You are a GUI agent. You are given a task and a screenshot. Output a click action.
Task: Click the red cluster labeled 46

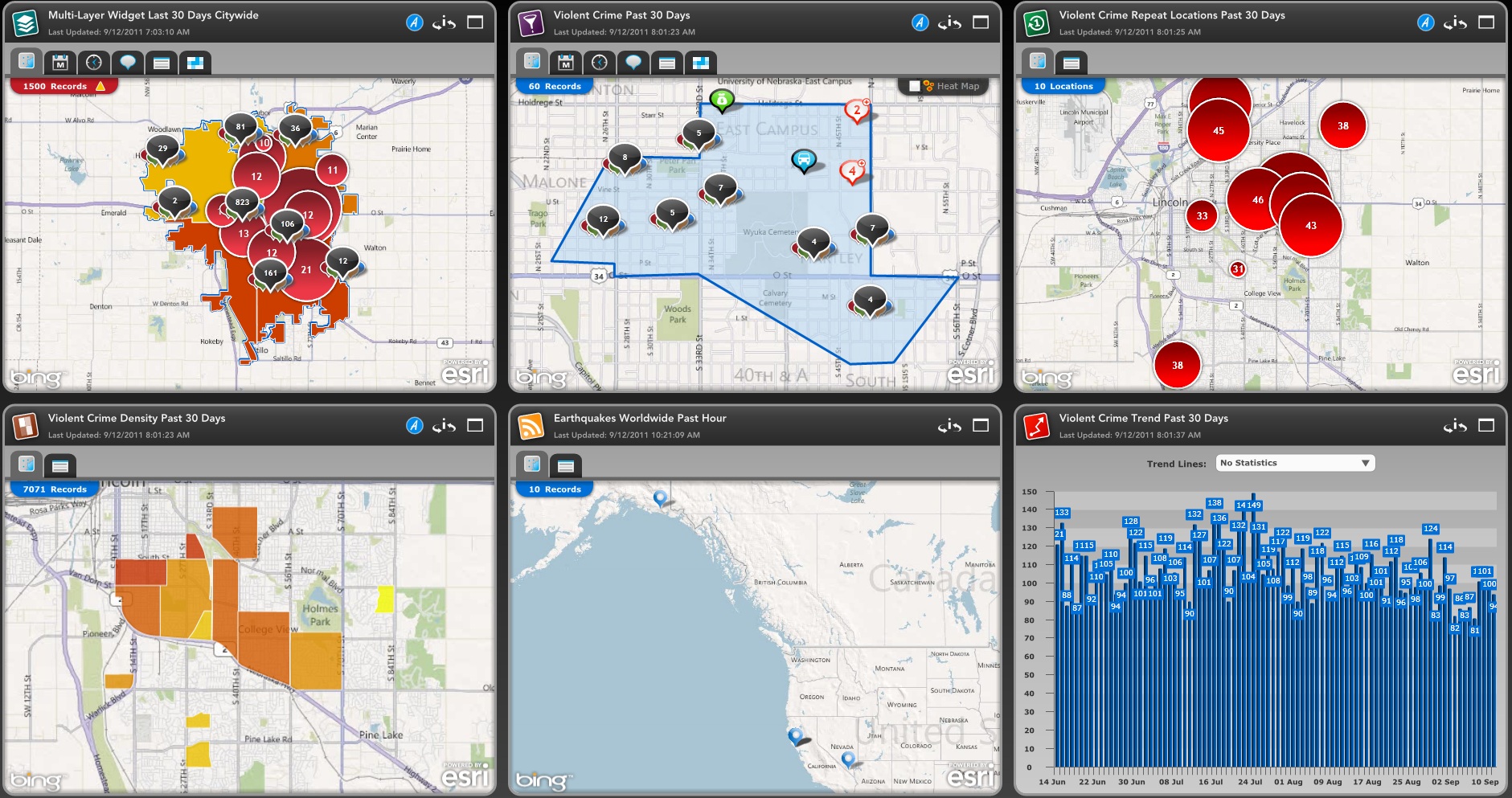click(x=1257, y=200)
